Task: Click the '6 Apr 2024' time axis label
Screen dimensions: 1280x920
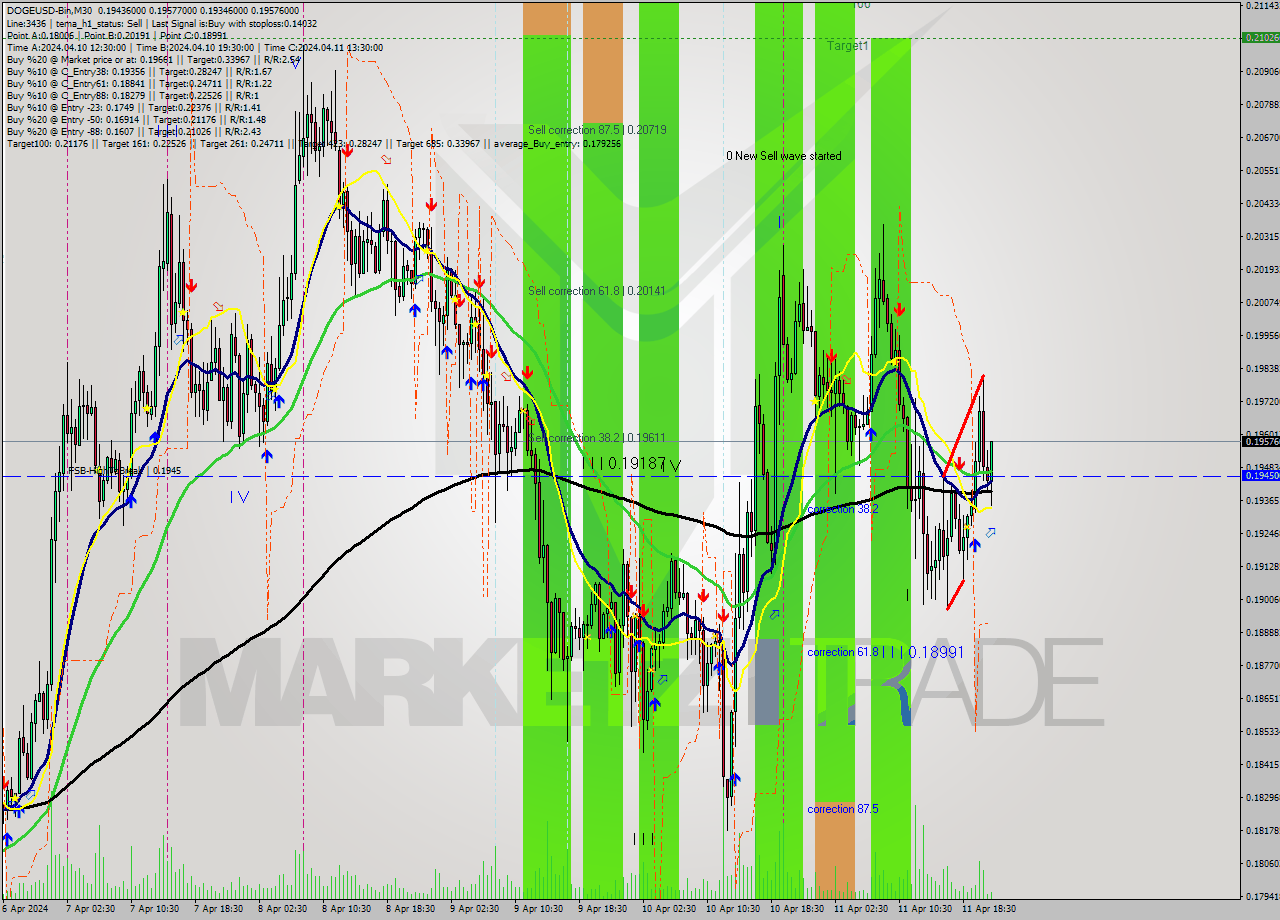Action: click(x=23, y=909)
